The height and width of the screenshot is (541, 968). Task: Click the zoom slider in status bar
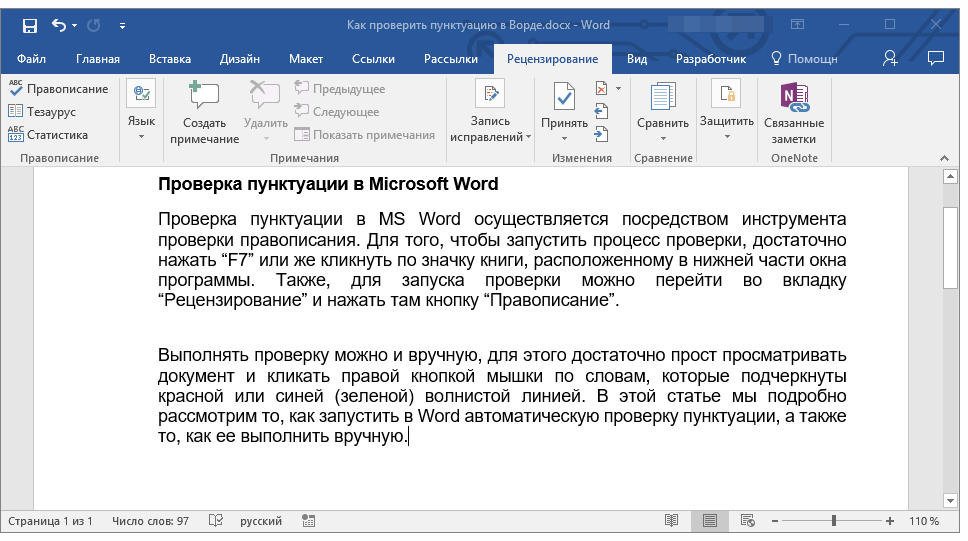tap(833, 521)
